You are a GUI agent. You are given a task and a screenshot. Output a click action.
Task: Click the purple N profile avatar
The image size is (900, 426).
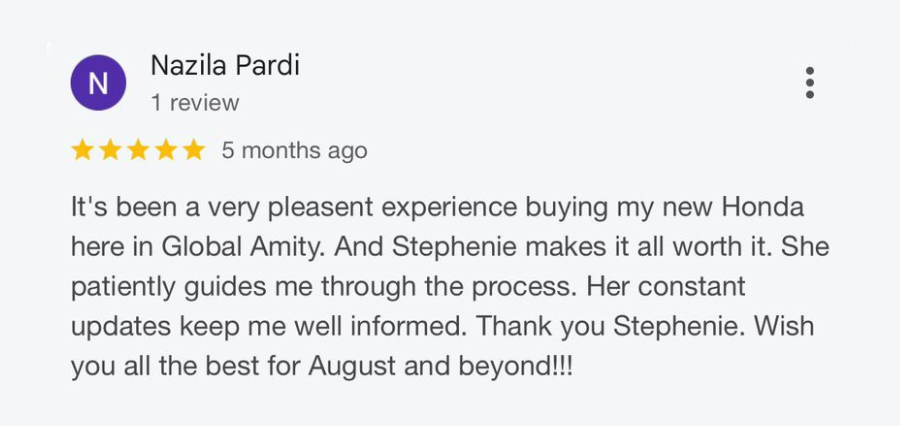pos(98,84)
